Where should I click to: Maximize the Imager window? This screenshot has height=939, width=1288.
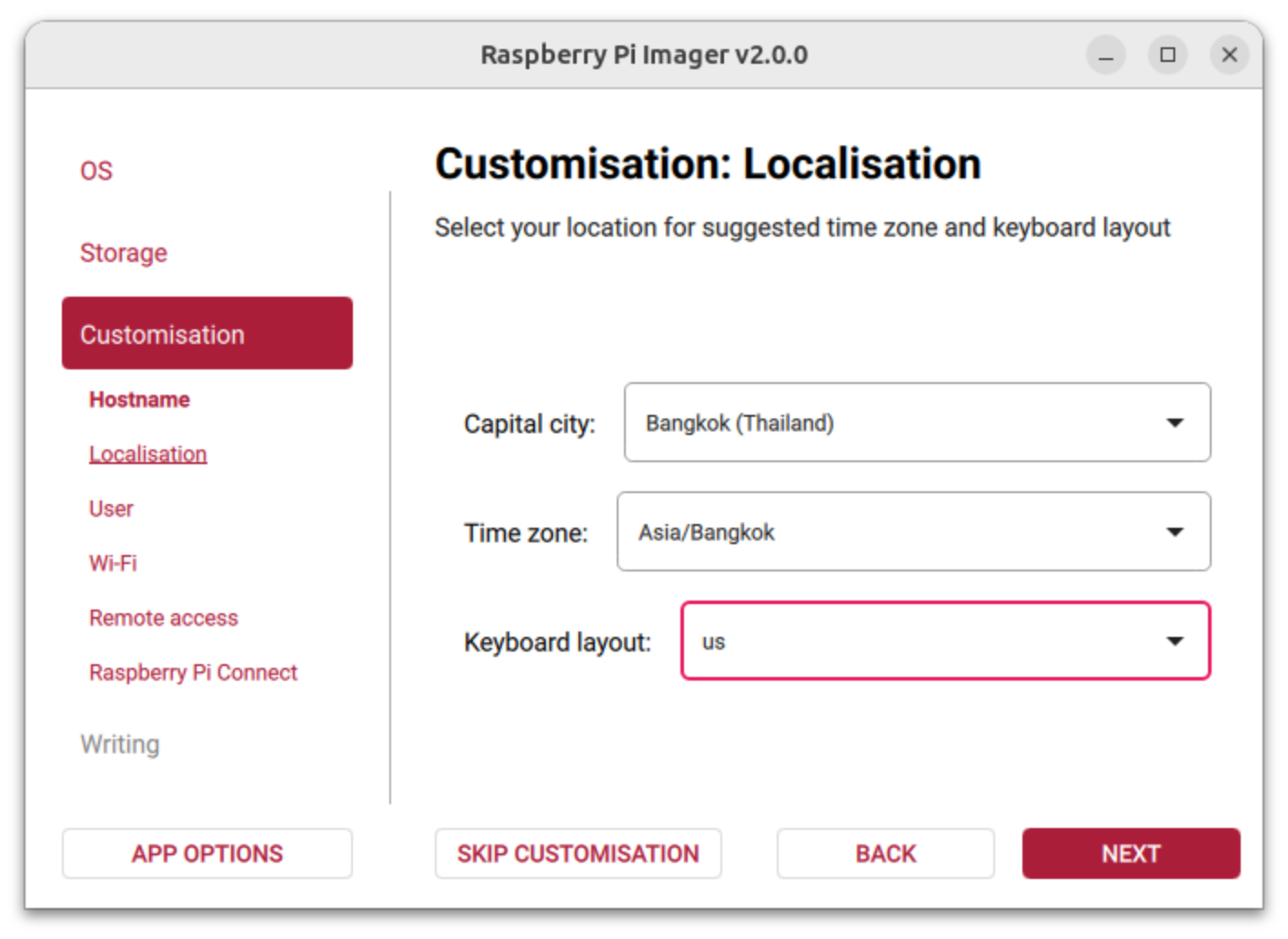coord(1167,56)
